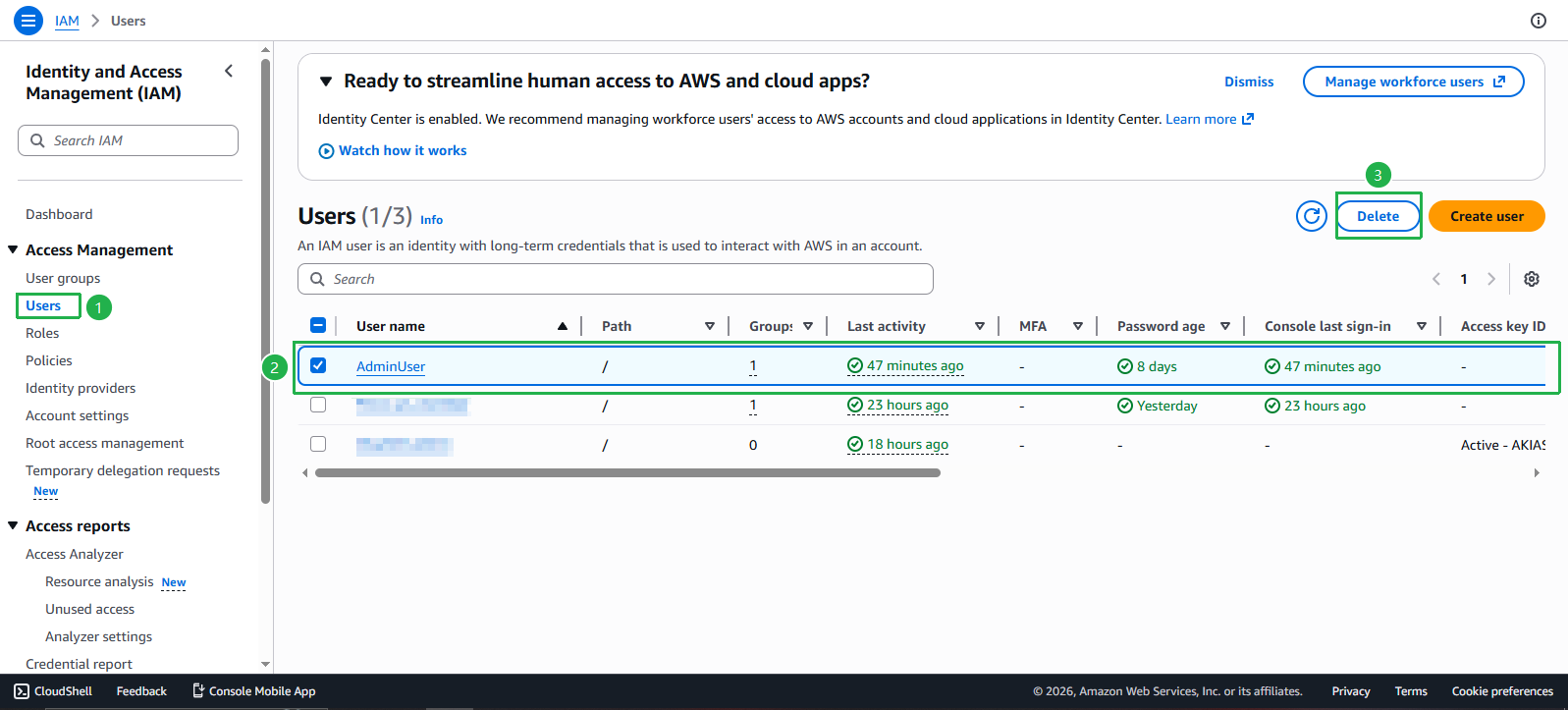Collapse the IAM sidebar with the chevron

pos(229,71)
